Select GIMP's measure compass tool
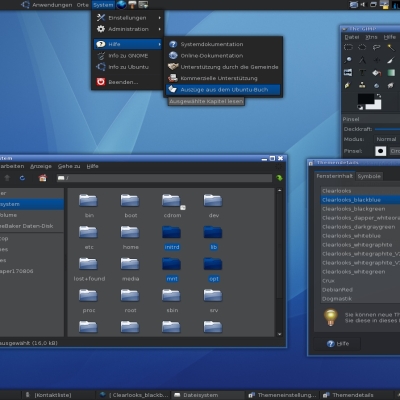Screen dimensions: 400x400 (362, 60)
